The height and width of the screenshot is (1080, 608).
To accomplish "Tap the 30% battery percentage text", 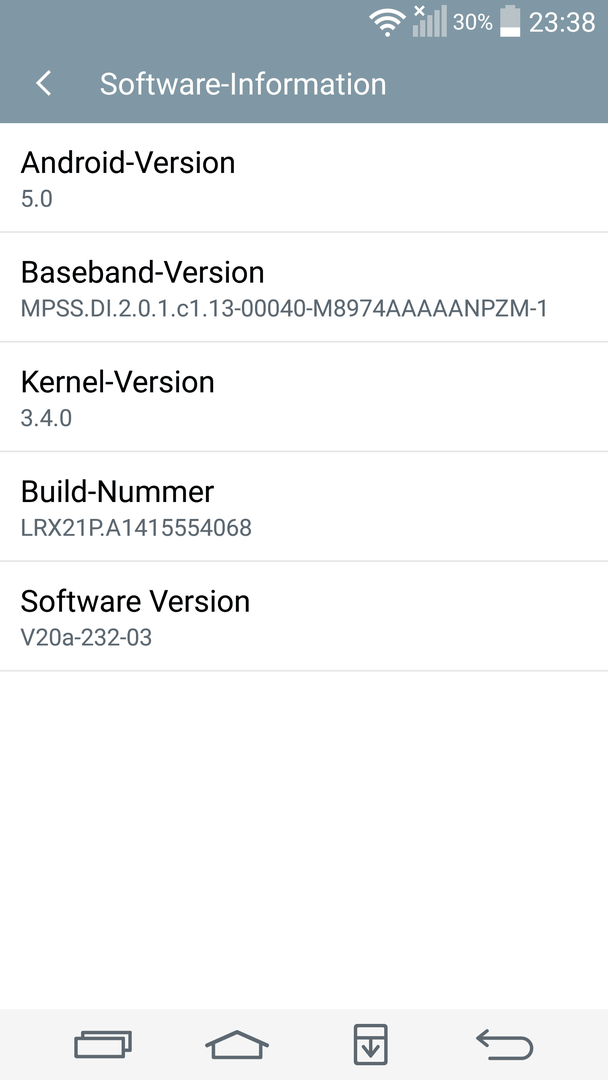I will [x=473, y=23].
